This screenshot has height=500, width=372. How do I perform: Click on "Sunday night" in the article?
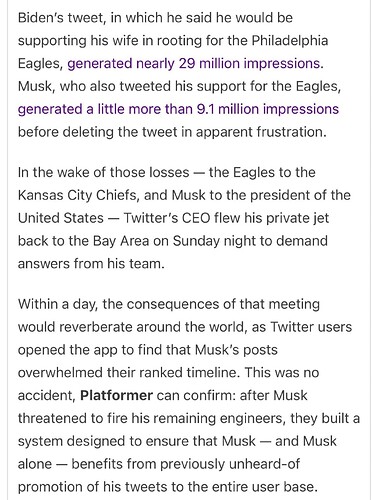coord(213,241)
